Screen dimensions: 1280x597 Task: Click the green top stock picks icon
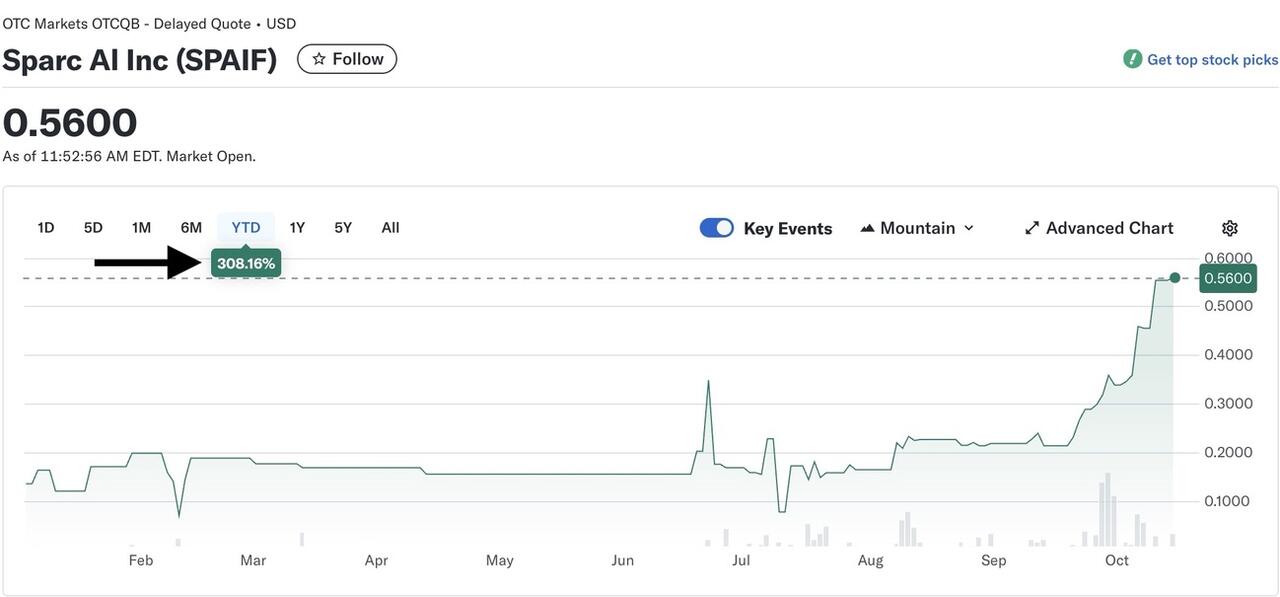pyautogui.click(x=1132, y=59)
